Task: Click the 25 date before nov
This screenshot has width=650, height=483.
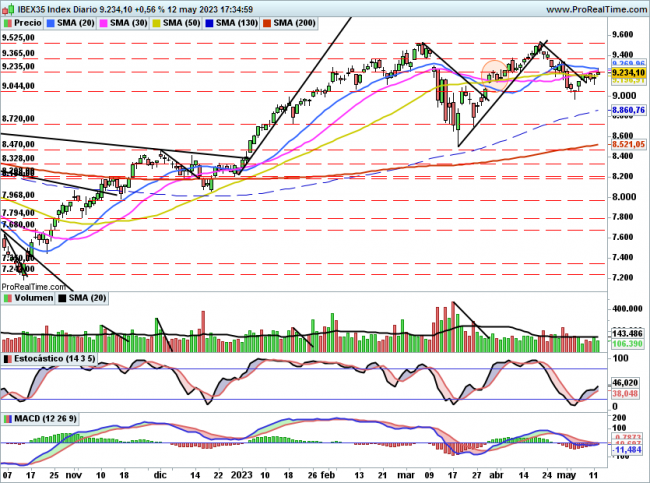Action: coord(53,475)
